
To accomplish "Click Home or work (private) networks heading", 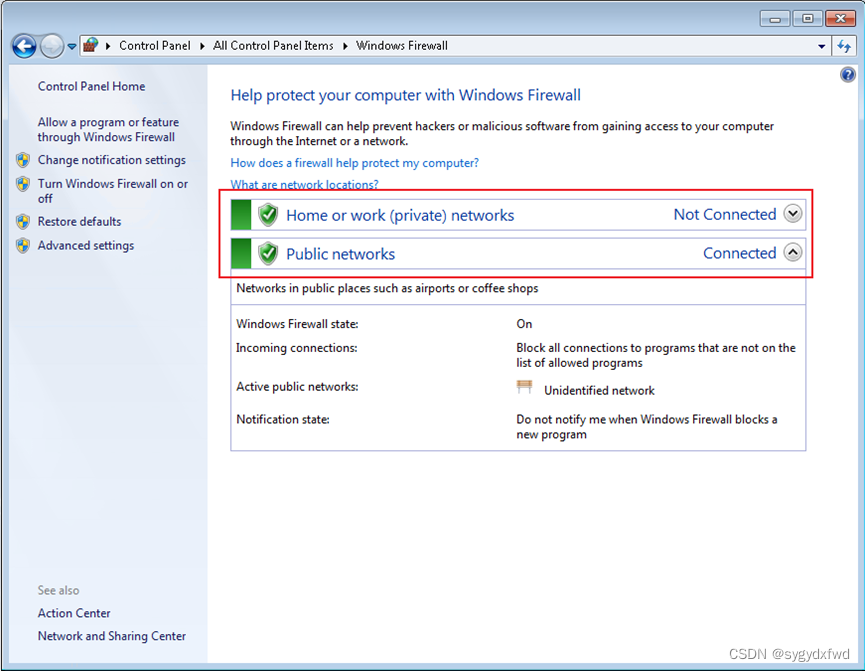I will click(400, 215).
